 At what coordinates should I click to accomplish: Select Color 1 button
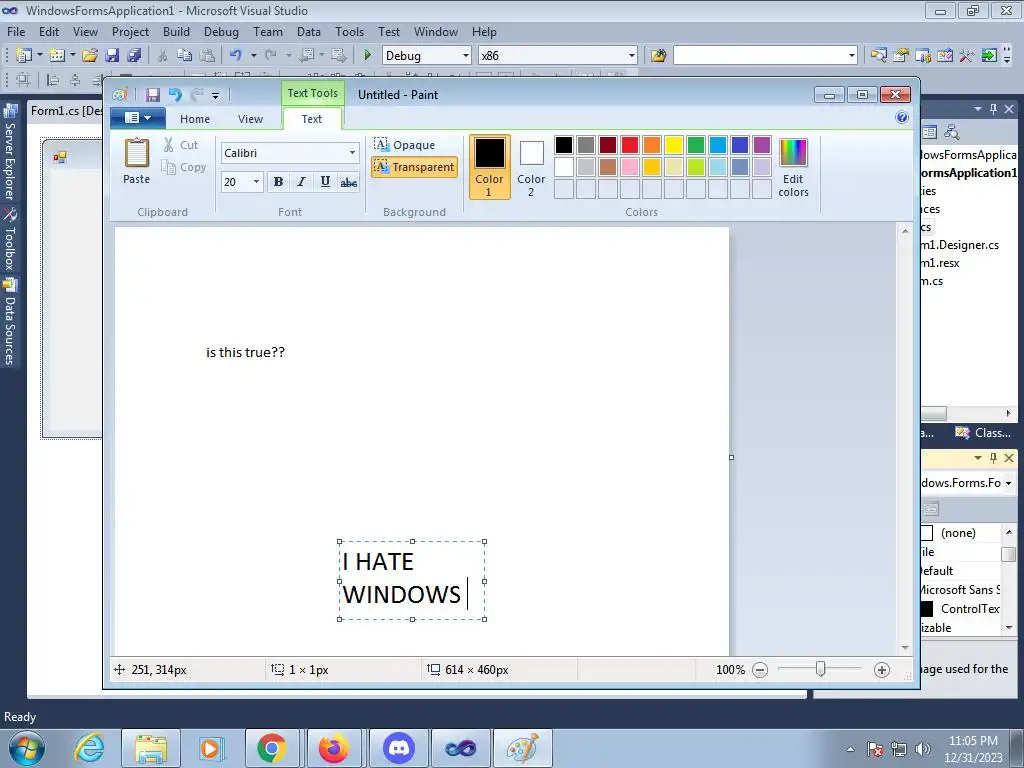point(489,167)
